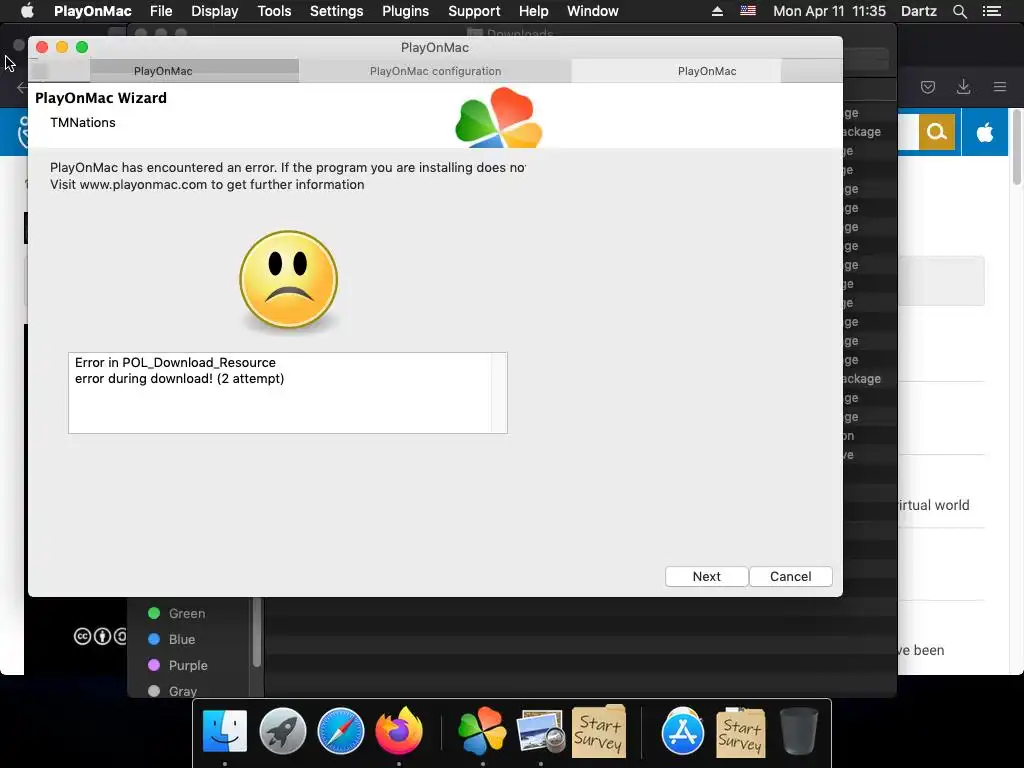Open Firefox hamburger menu

pyautogui.click(x=999, y=87)
